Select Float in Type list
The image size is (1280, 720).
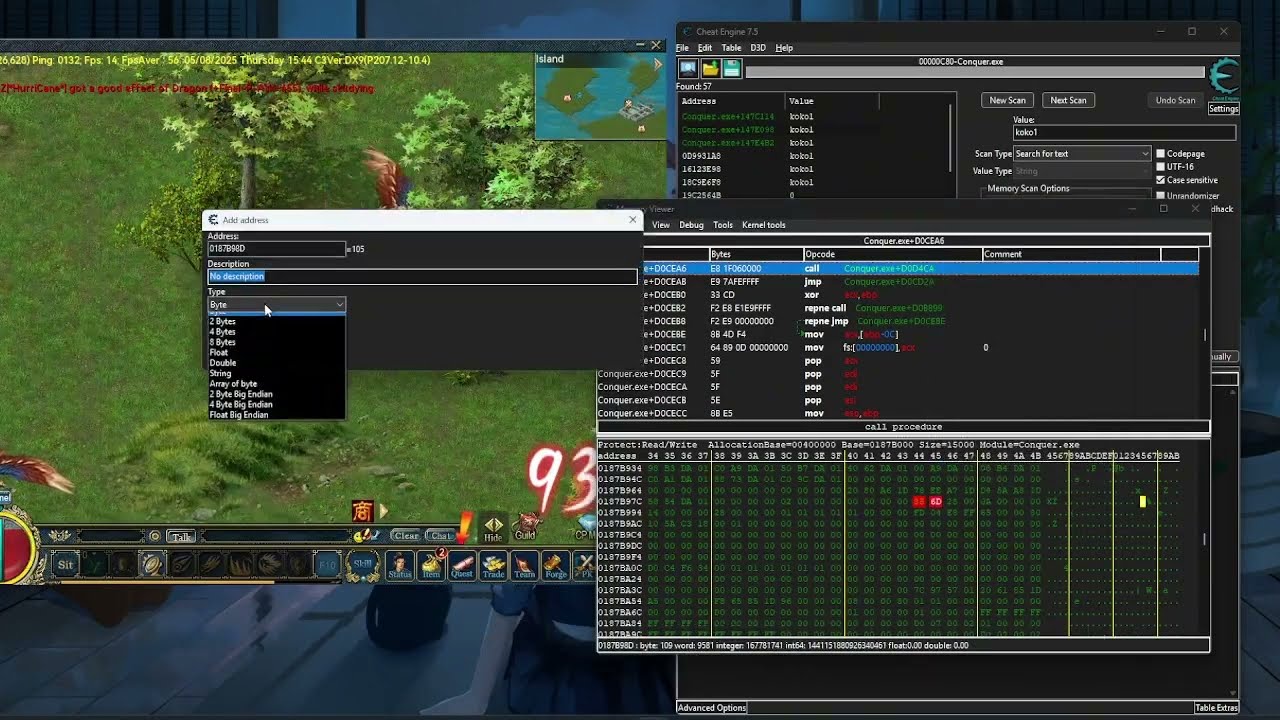pos(276,352)
